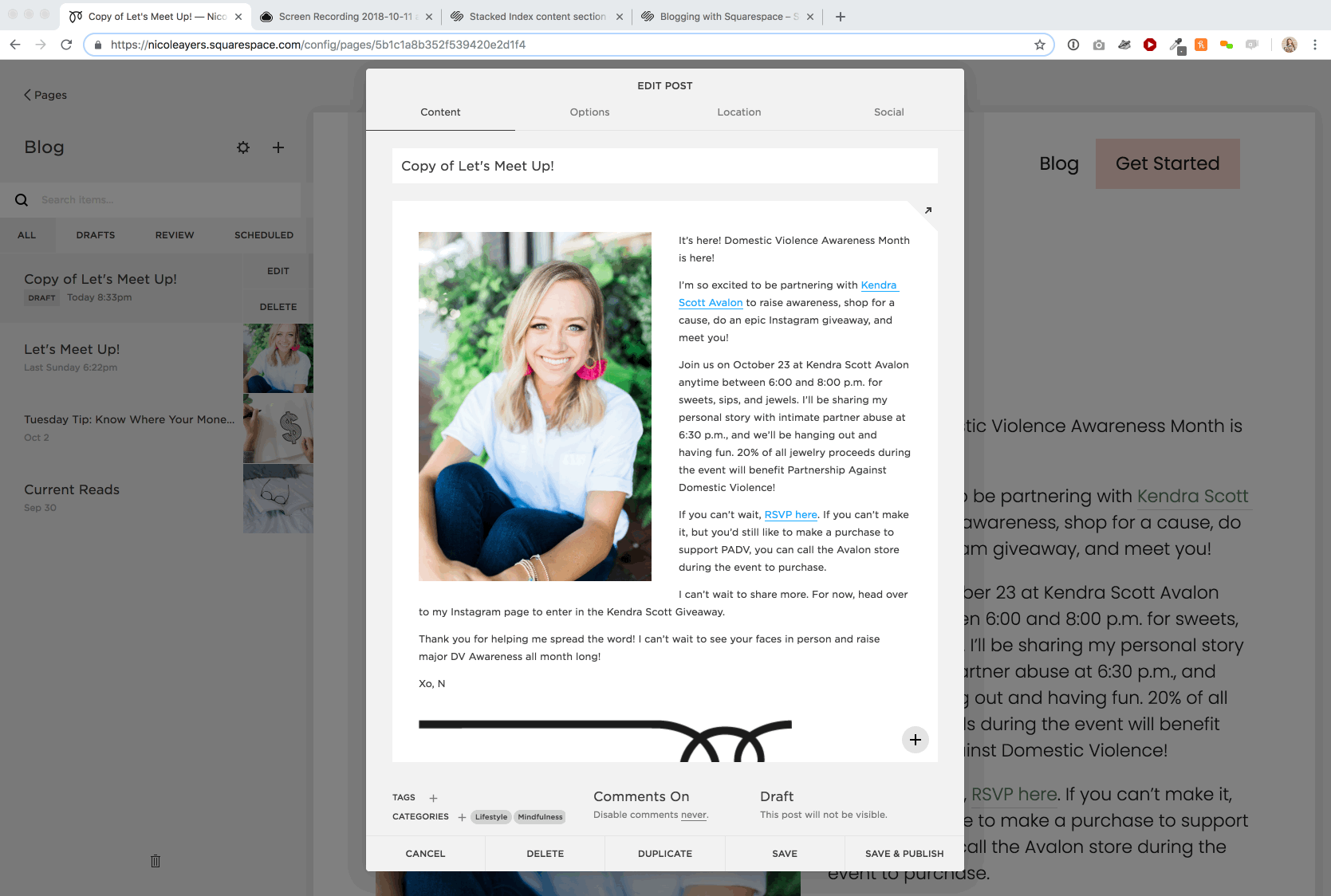
Task: Open a new browser tab
Action: click(841, 17)
